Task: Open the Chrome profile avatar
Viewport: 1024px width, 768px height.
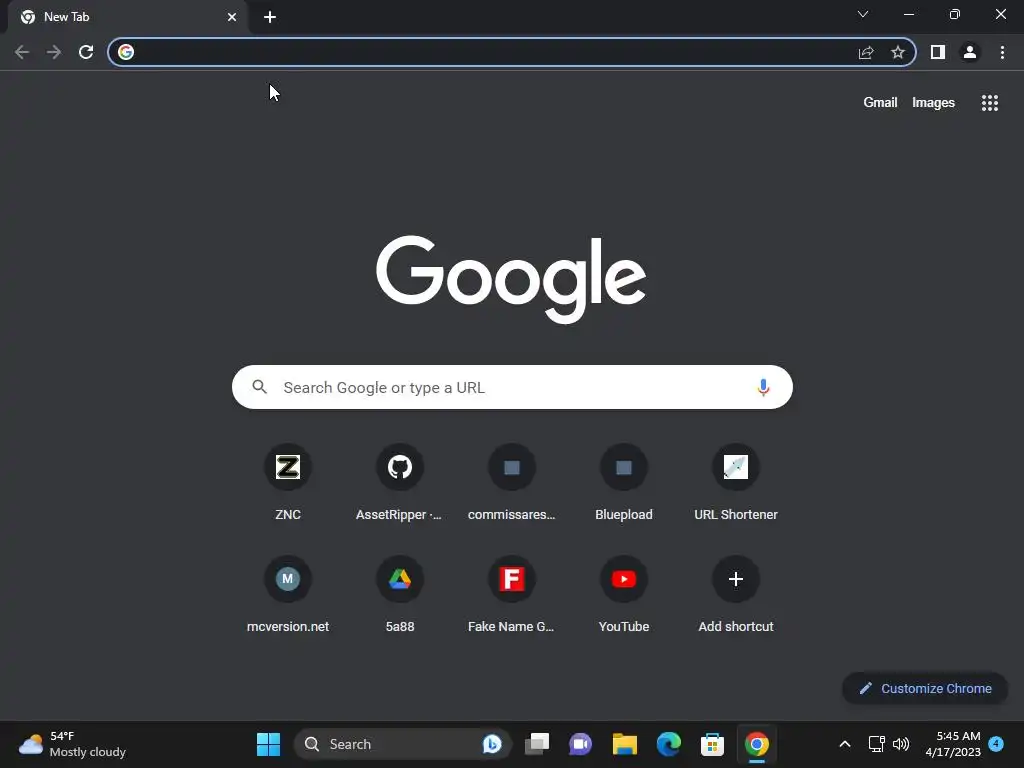Action: tap(970, 52)
